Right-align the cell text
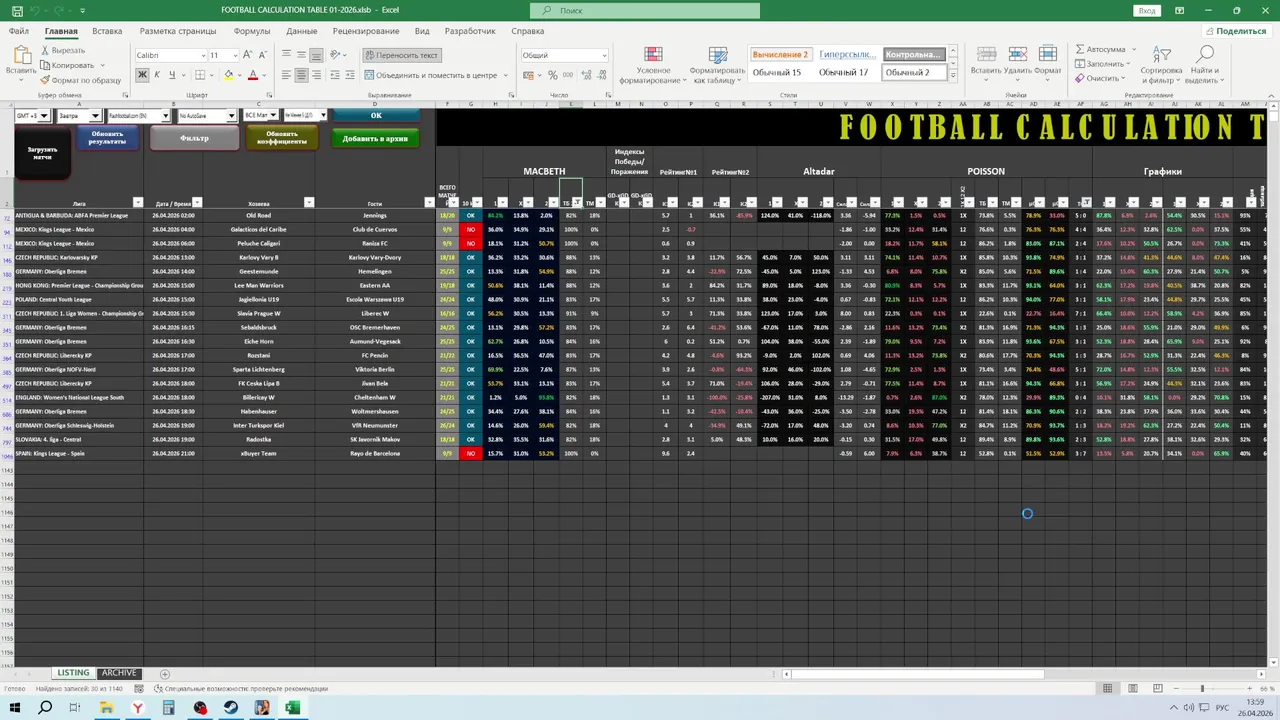Image resolution: width=1280 pixels, height=720 pixels. pos(316,75)
